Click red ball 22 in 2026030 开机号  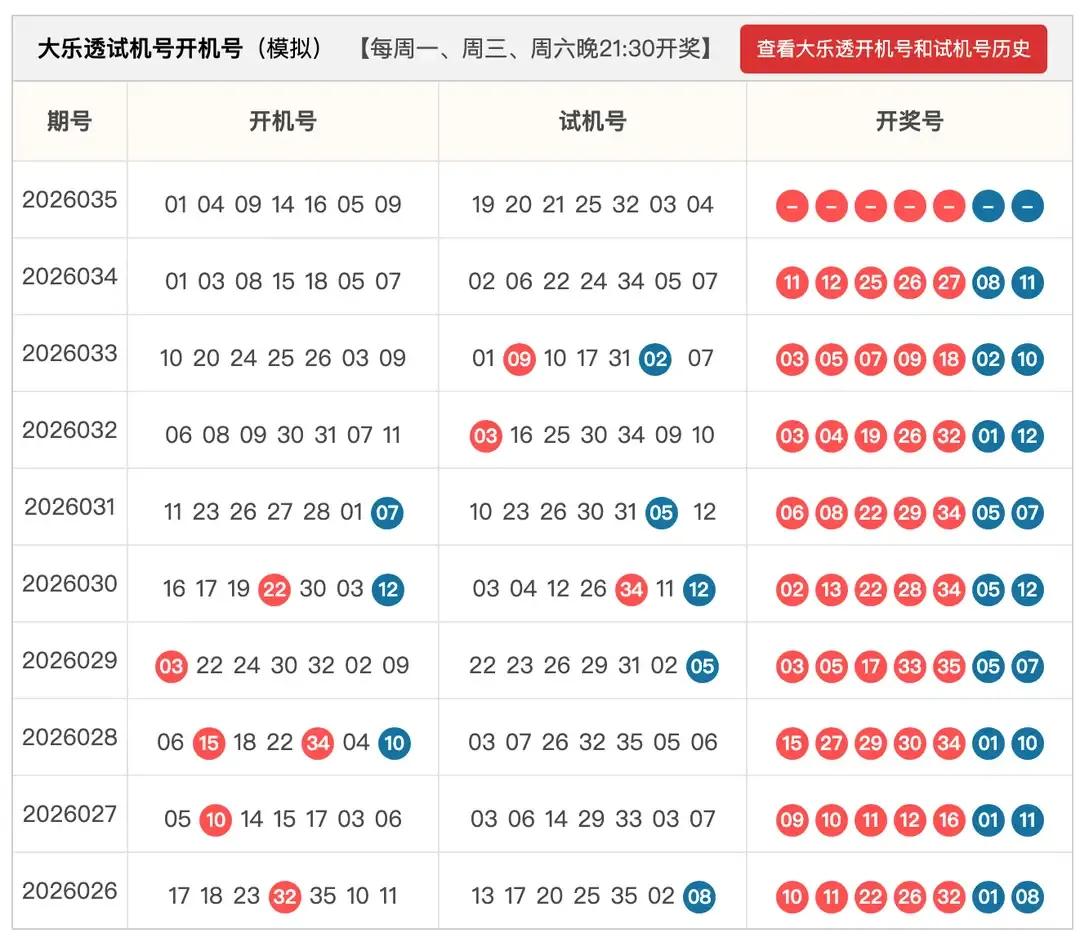274,590
